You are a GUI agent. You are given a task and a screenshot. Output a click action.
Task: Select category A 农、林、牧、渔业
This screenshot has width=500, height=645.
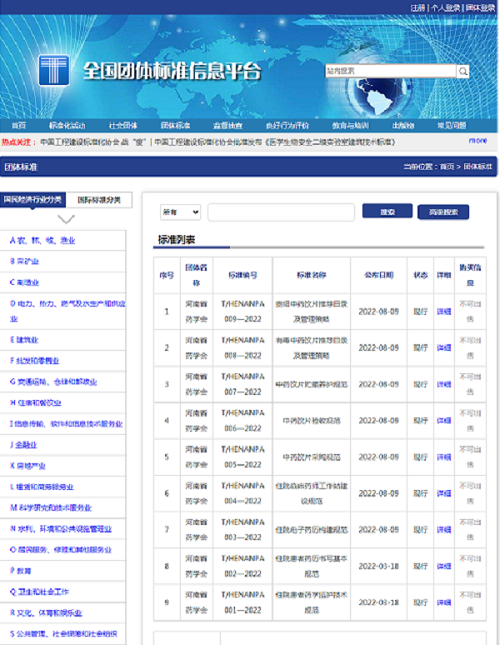pyautogui.click(x=42, y=240)
